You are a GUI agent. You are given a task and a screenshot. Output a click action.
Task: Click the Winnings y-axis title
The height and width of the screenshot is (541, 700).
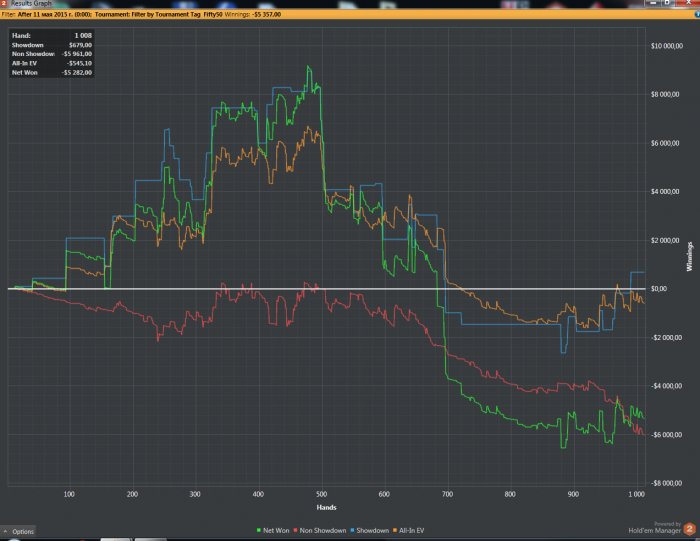coord(689,256)
